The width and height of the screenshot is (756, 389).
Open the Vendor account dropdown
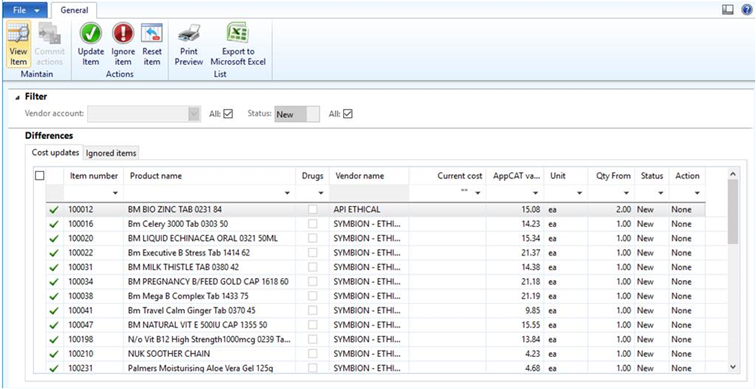point(194,114)
